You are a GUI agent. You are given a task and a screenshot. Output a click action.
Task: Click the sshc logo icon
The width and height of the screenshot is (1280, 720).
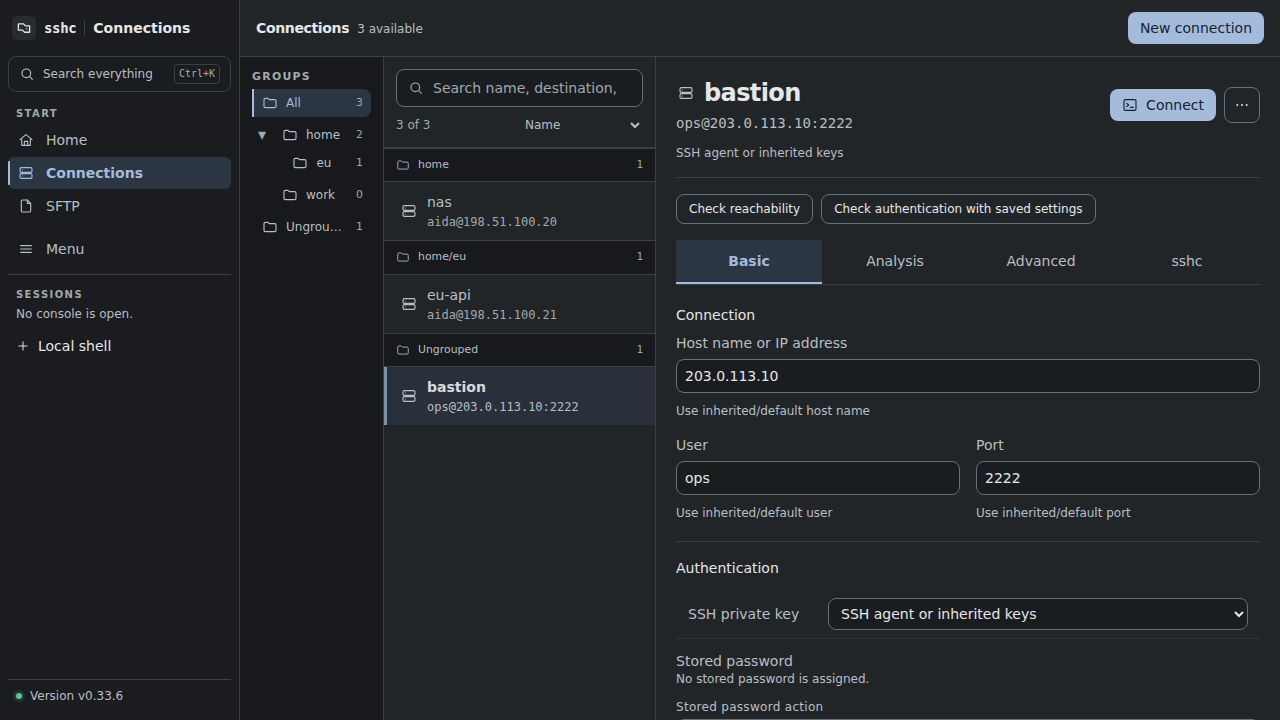tap(24, 28)
